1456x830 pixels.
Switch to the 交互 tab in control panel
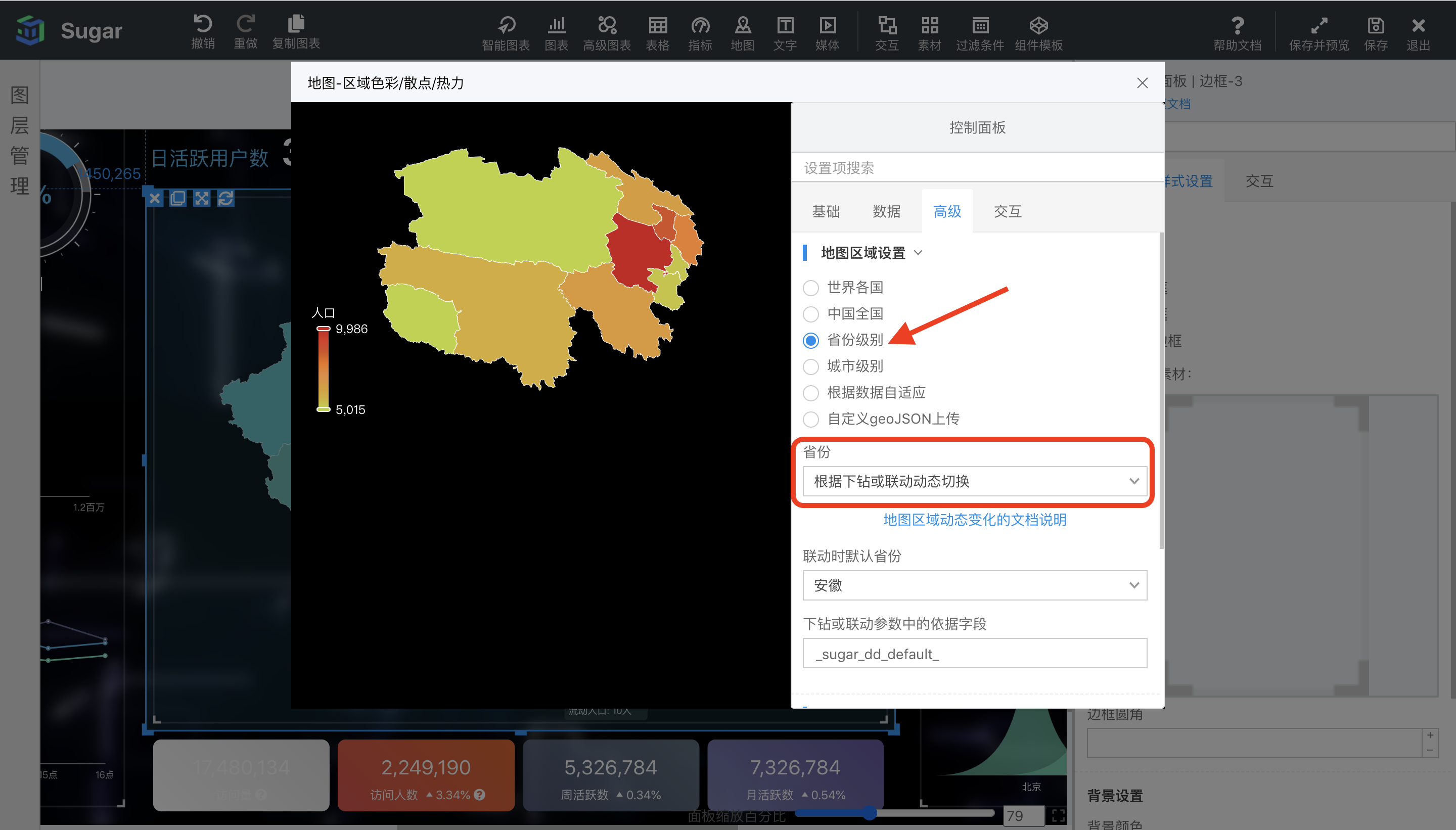click(1008, 211)
